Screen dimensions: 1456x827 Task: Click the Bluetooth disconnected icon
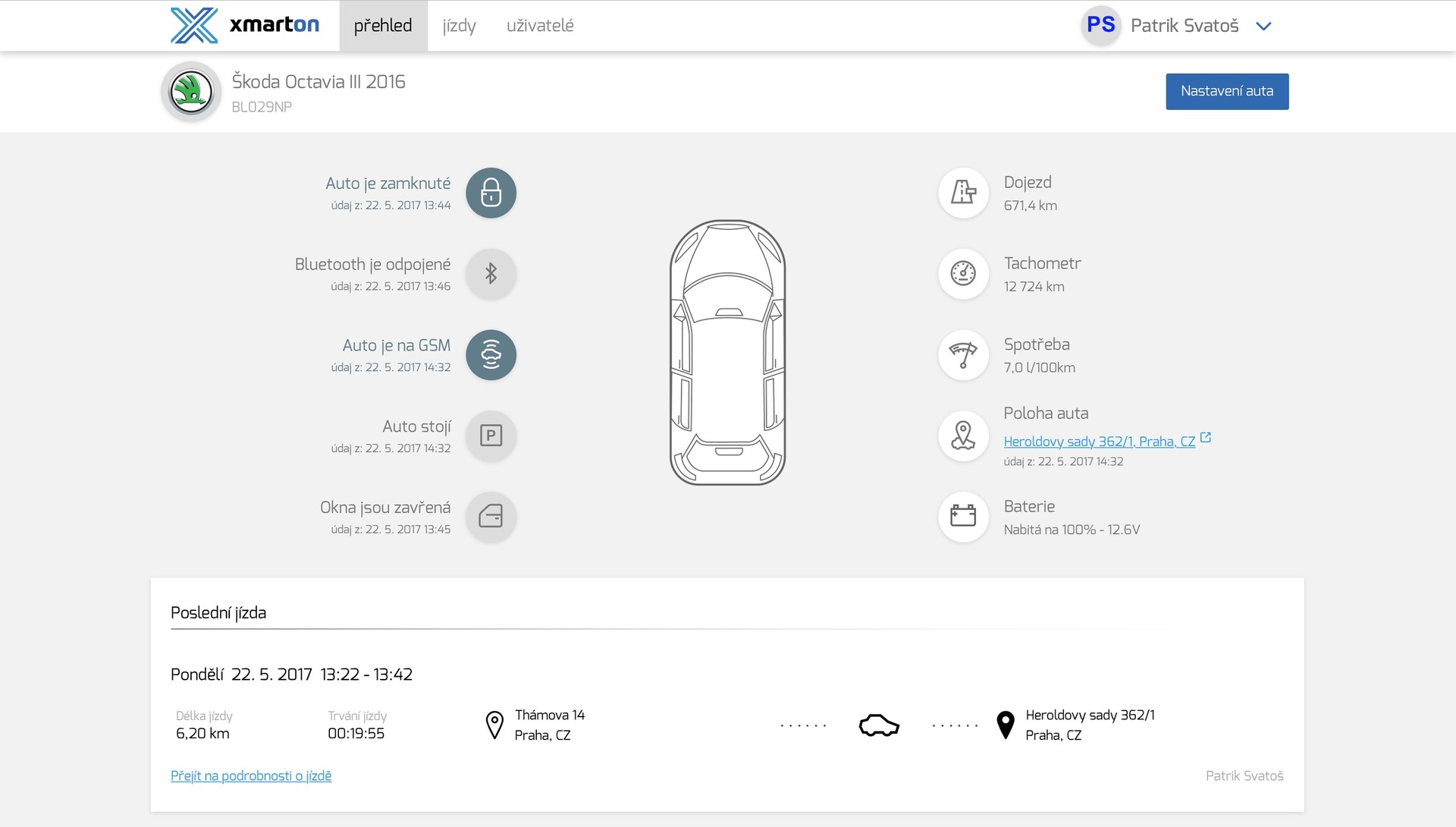pos(491,274)
